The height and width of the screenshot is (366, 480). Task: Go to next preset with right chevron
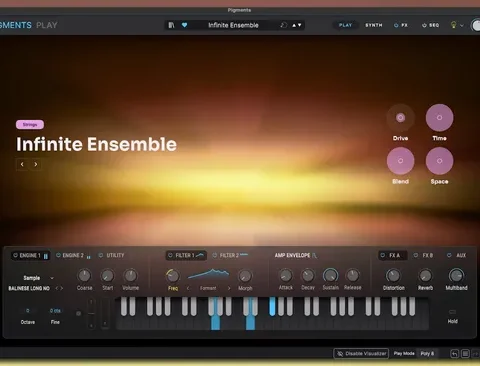(36, 164)
